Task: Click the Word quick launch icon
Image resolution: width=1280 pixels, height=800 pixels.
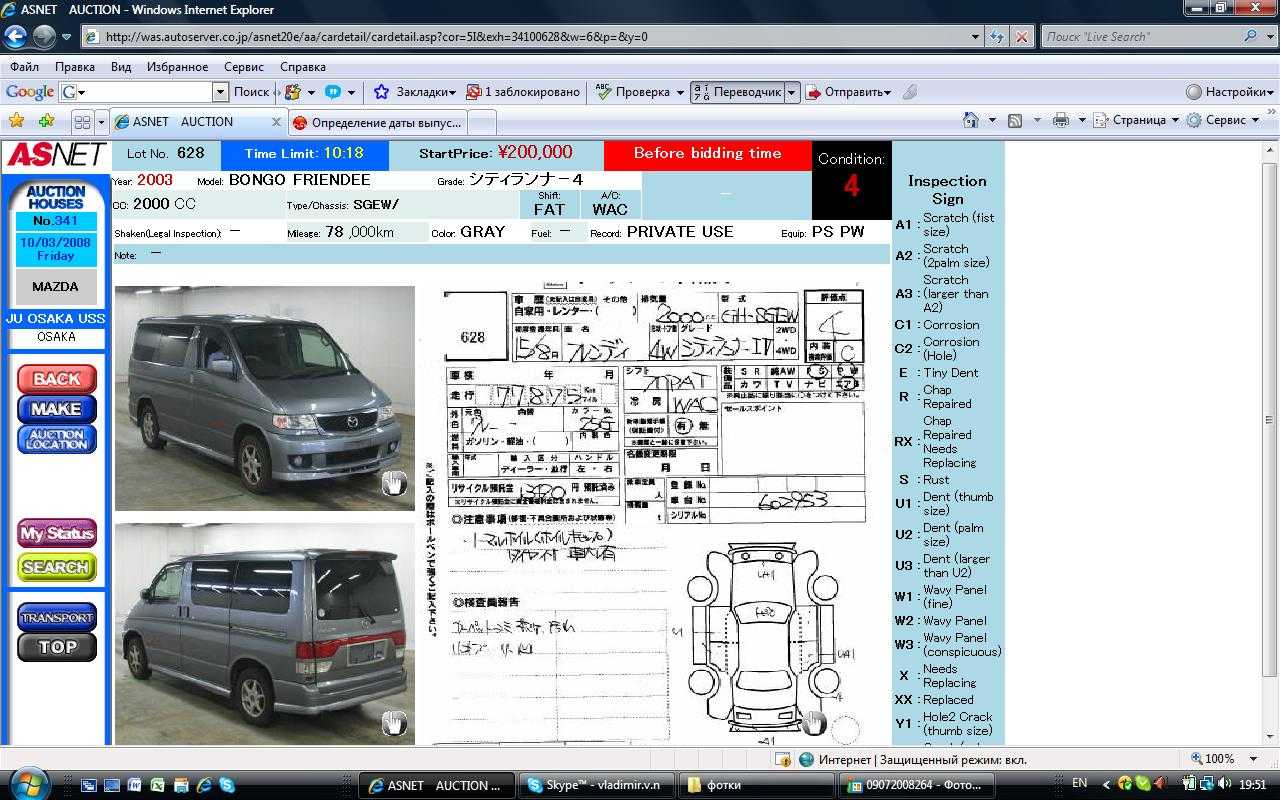Action: [x=135, y=786]
